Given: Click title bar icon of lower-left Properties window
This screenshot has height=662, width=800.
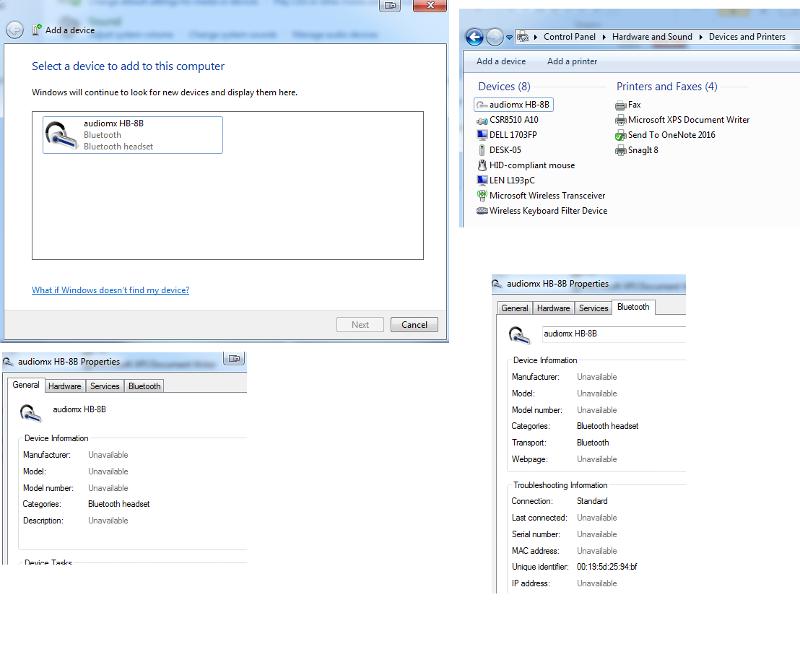Looking at the screenshot, I should tap(8, 362).
